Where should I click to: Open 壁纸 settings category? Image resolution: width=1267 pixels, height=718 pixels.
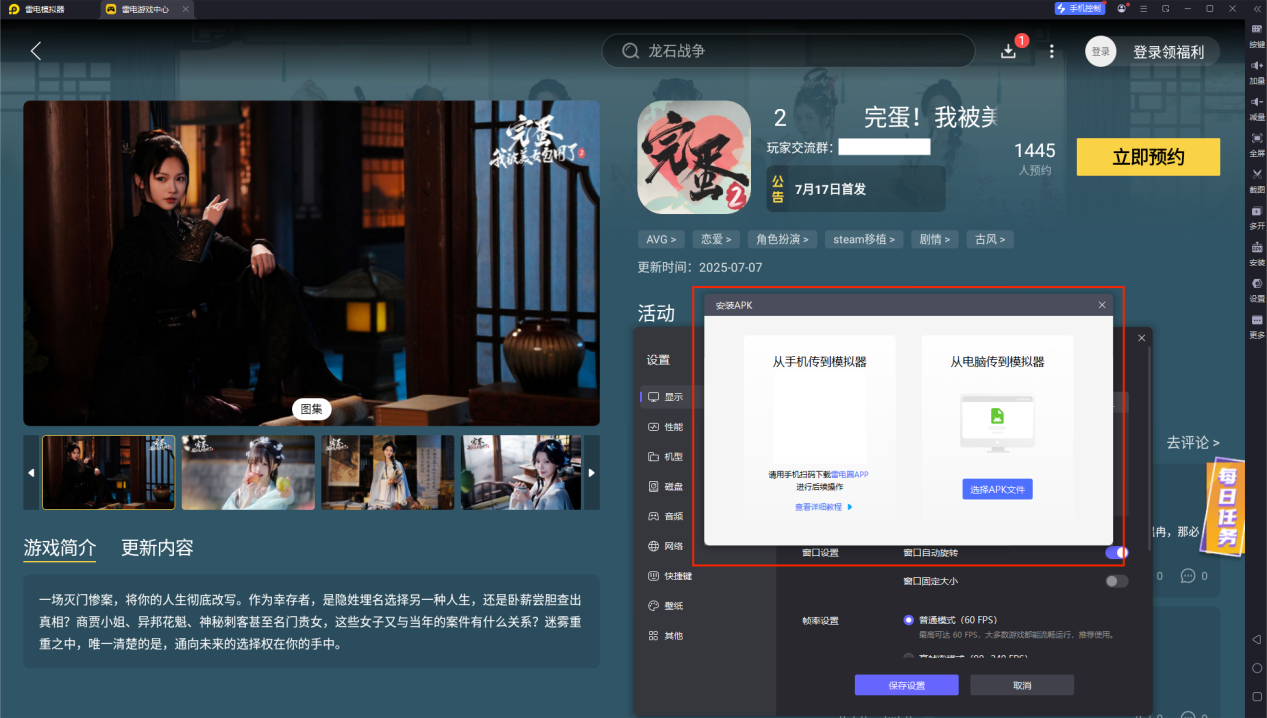pos(666,606)
